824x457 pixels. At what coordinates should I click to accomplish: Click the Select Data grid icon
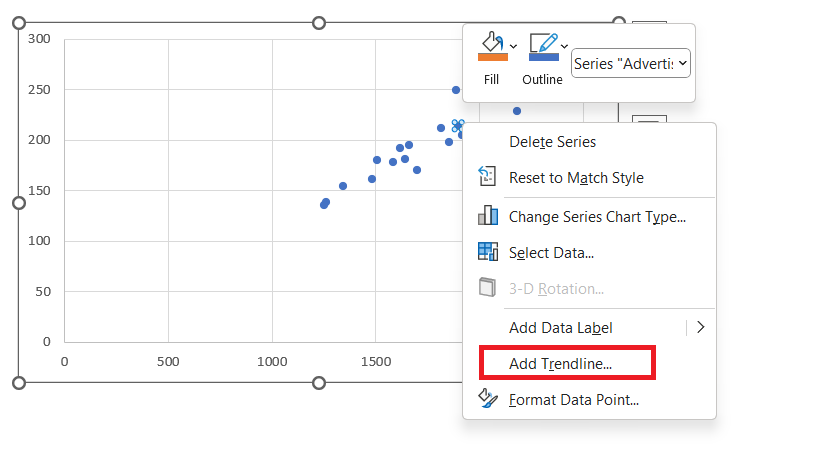[x=488, y=252]
